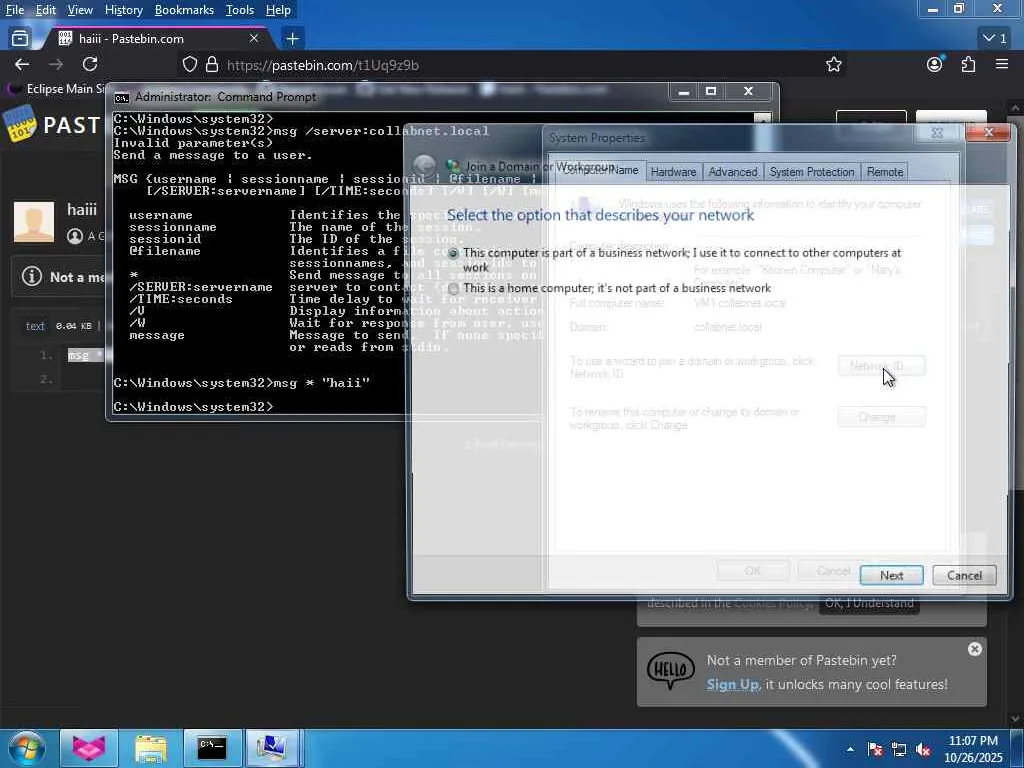Open the Firefox Tools menu
Viewport: 1024px width, 768px height.
pos(240,10)
